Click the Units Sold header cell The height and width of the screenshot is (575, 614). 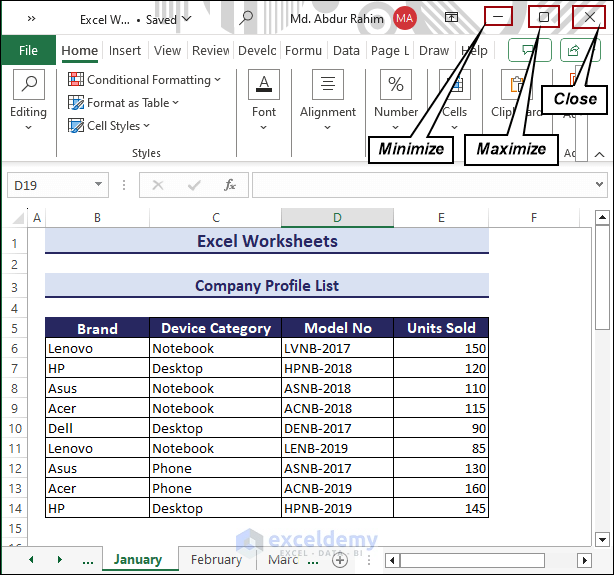[x=441, y=328]
